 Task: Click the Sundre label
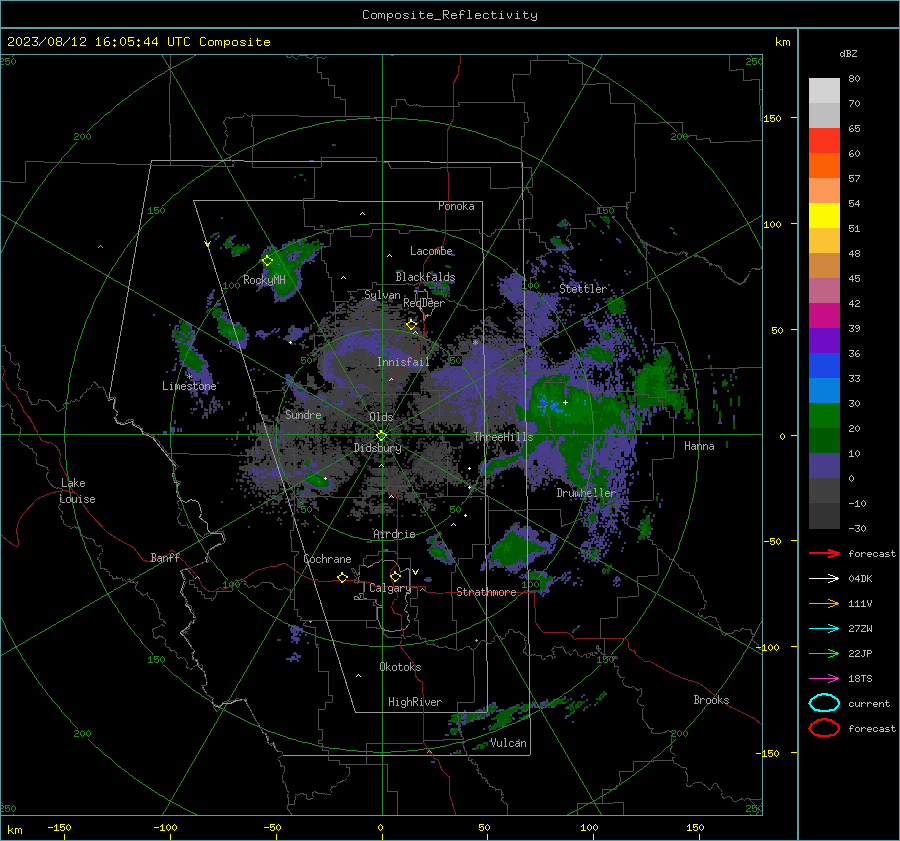click(303, 415)
